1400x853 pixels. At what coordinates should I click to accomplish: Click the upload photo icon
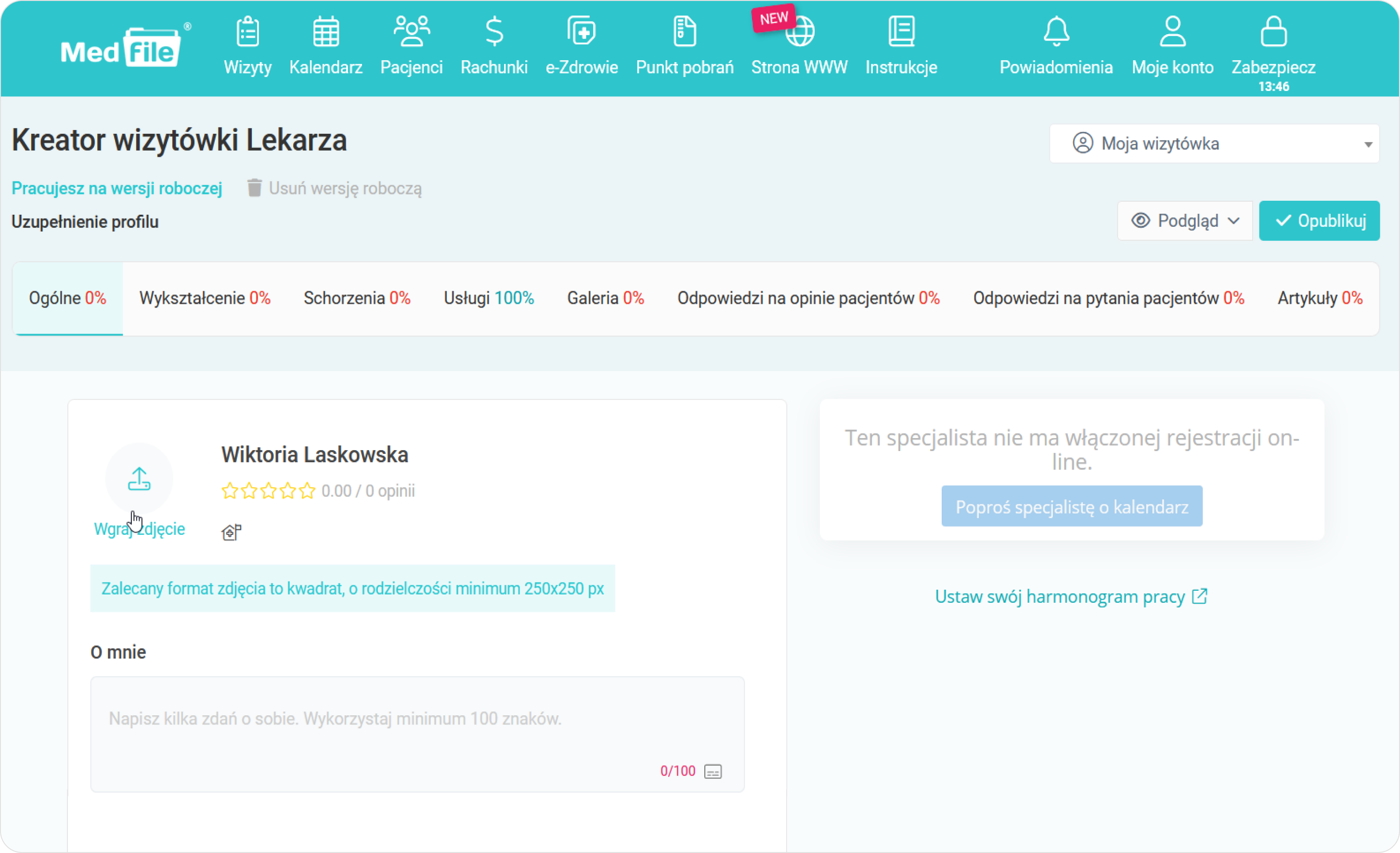click(139, 479)
